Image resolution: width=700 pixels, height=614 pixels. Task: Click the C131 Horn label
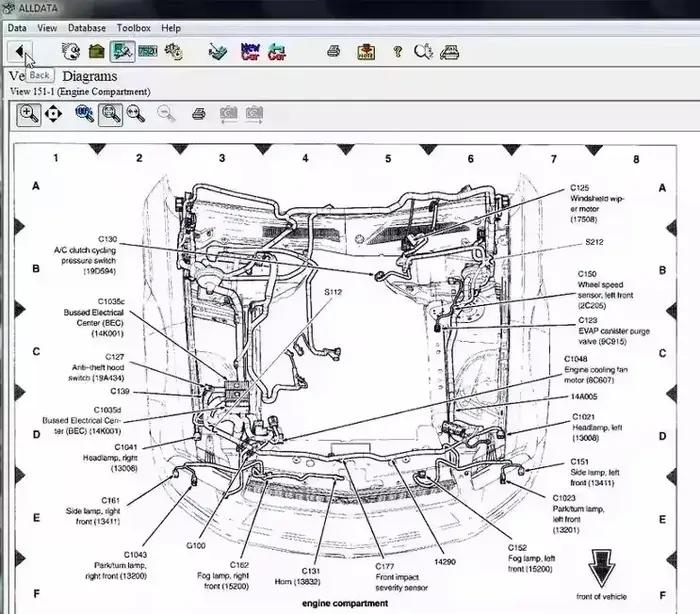coord(297,576)
